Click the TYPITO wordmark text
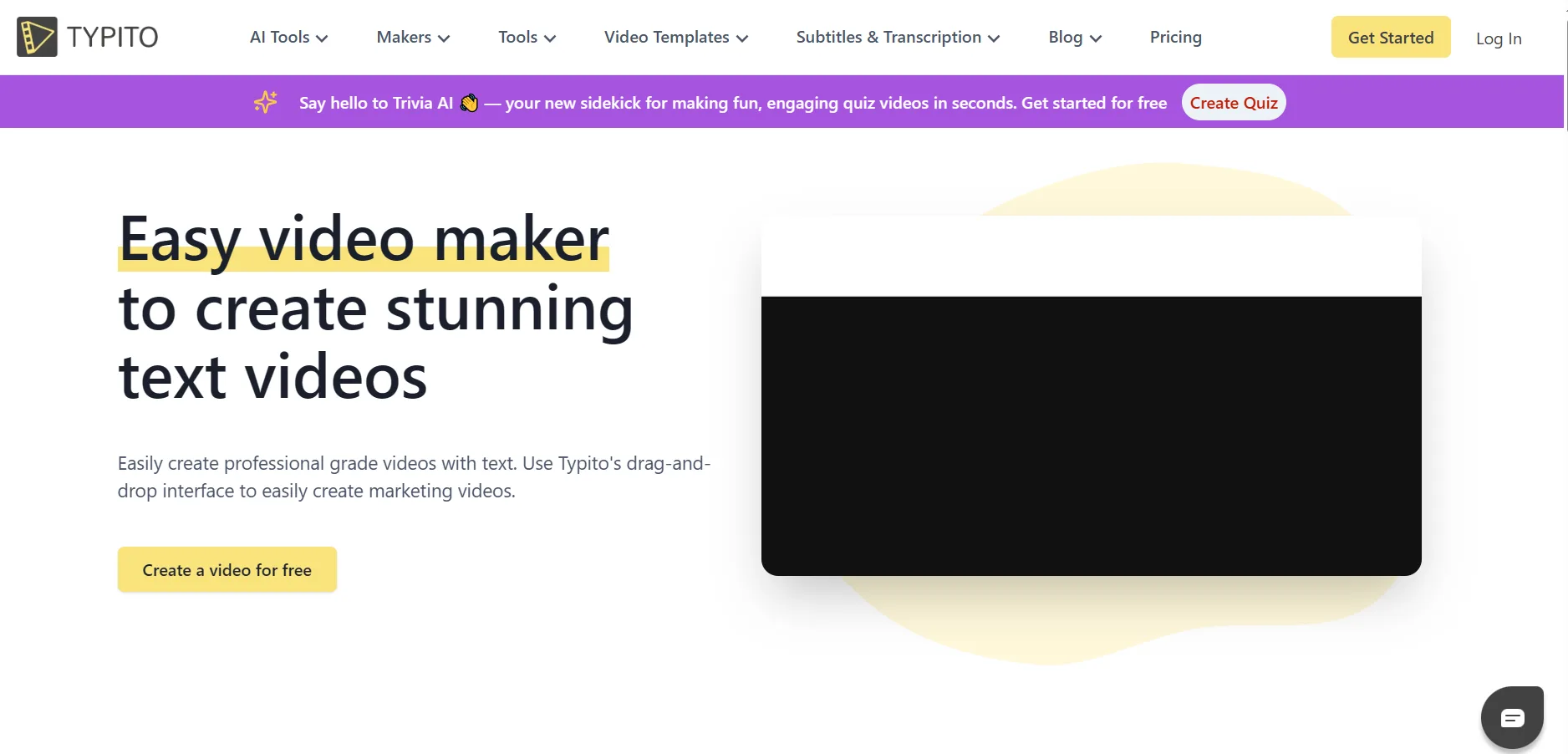1568x754 pixels. [112, 37]
